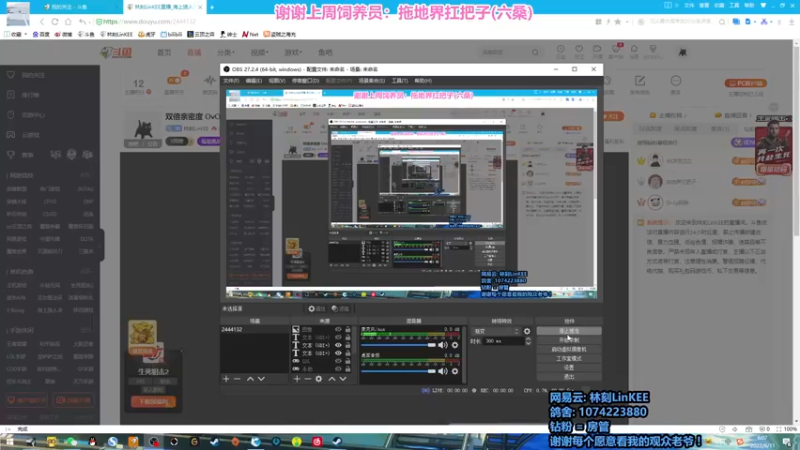Adjust the desktop audio volume slider
The height and width of the screenshot is (450, 800).
pos(398,371)
